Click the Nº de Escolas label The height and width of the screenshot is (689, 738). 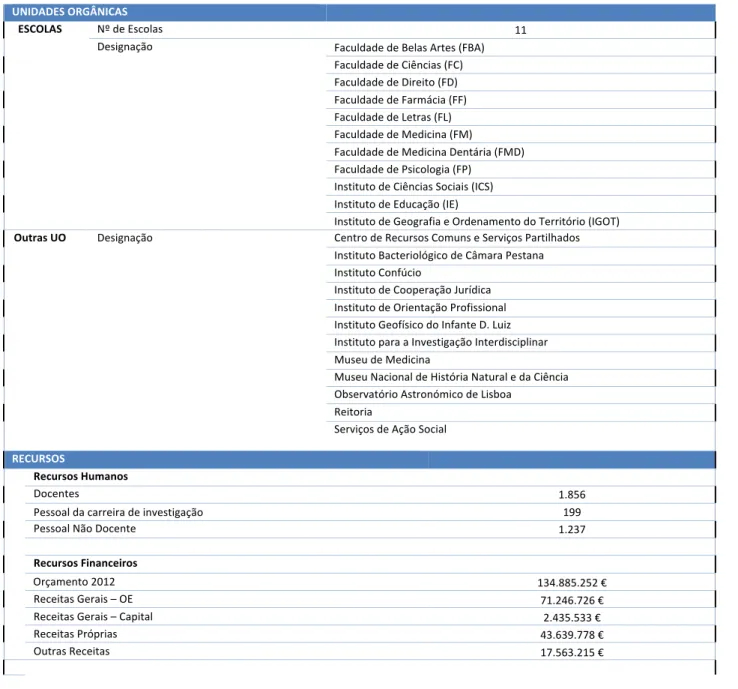tap(130, 29)
